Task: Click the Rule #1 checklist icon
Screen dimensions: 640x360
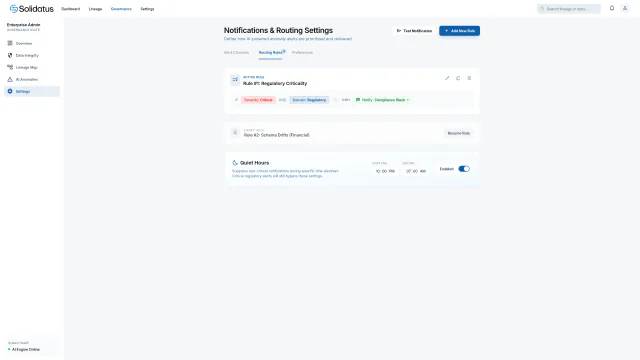Action: click(235, 80)
